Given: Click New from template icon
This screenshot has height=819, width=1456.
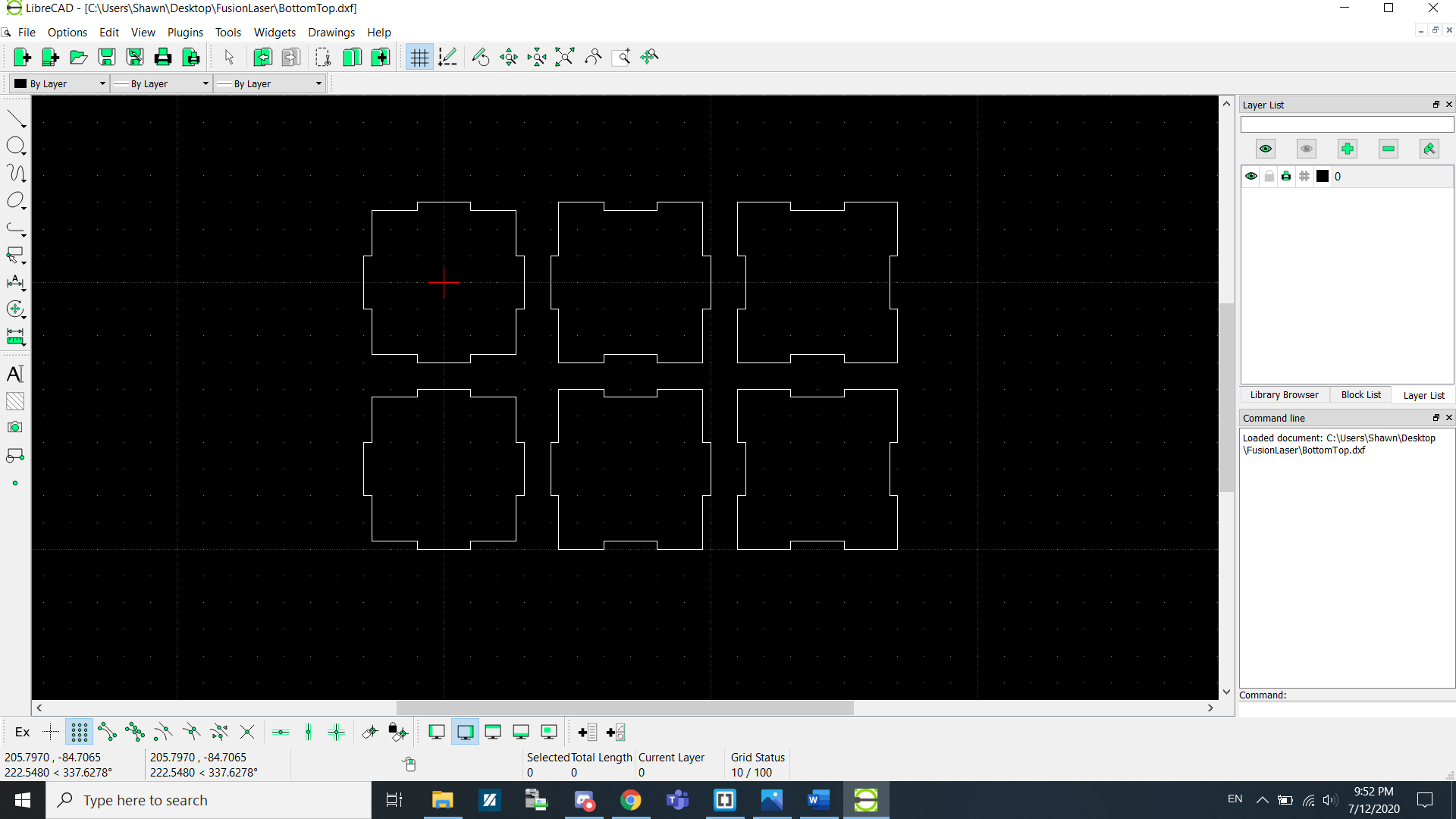Looking at the screenshot, I should (50, 57).
